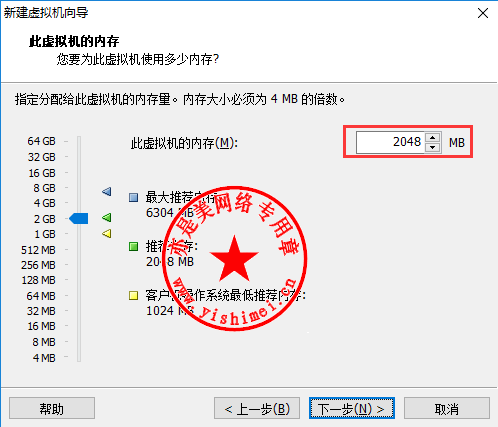The width and height of the screenshot is (498, 427).
Task: Decrease memory with the spinner down arrow
Action: [433, 147]
